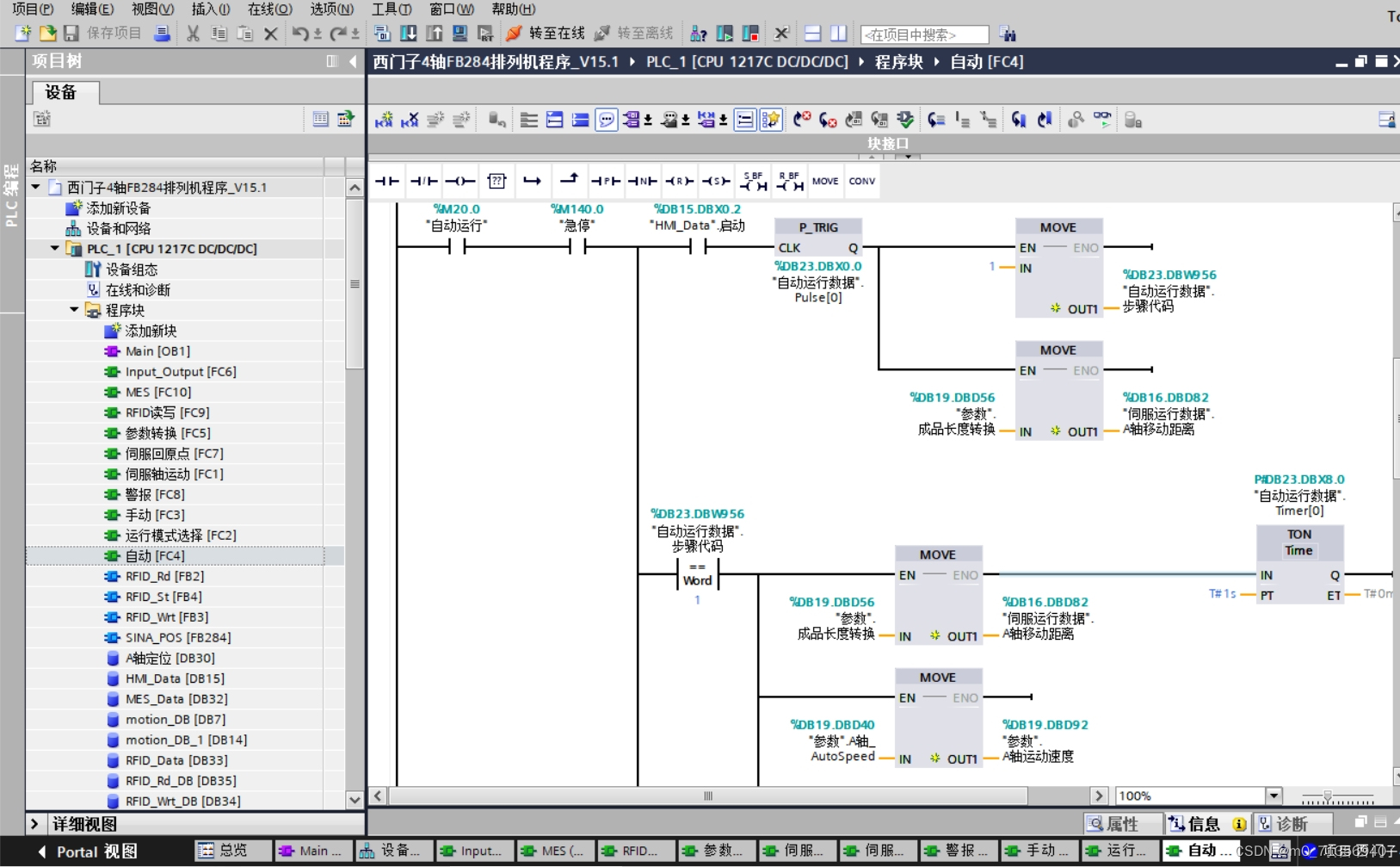The width and height of the screenshot is (1400, 867).
Task: Download to device
Action: click(409, 34)
